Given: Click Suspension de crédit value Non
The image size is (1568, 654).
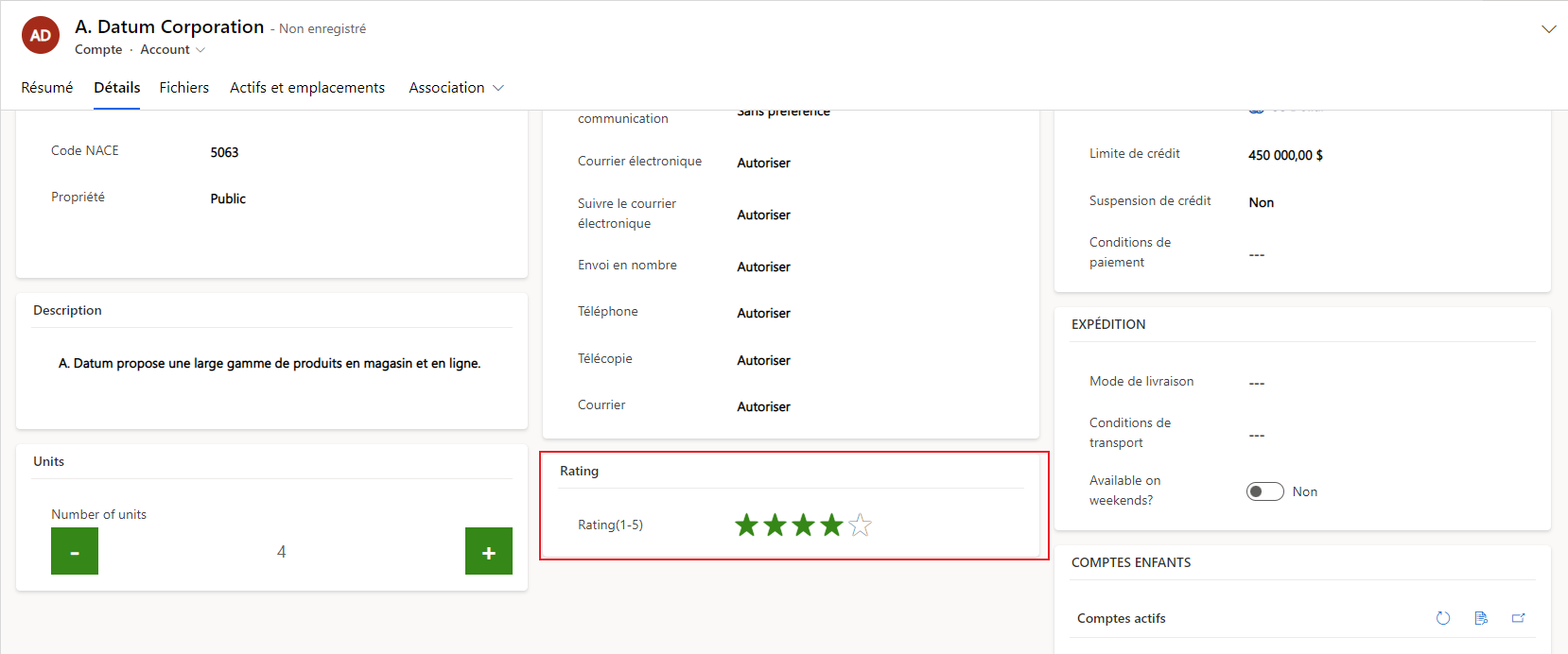Looking at the screenshot, I should (1262, 202).
